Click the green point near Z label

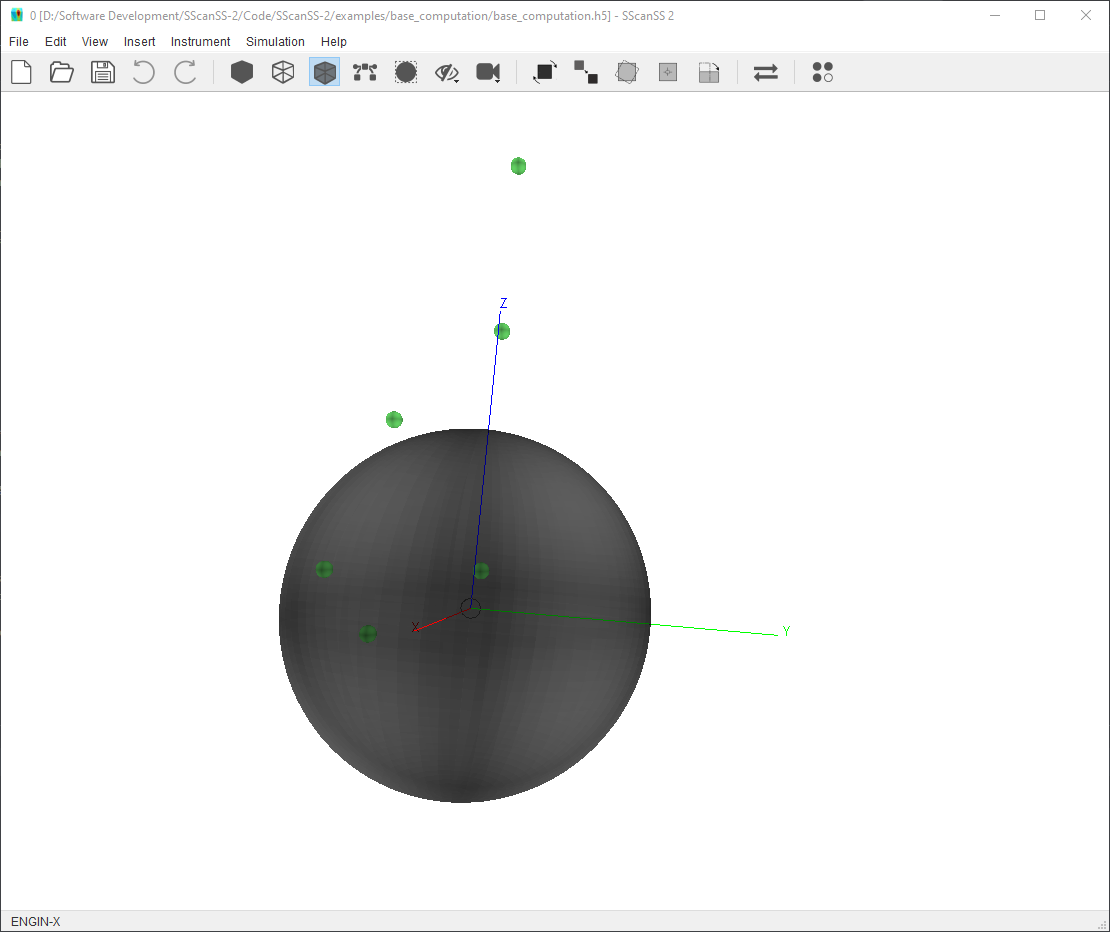tap(502, 331)
